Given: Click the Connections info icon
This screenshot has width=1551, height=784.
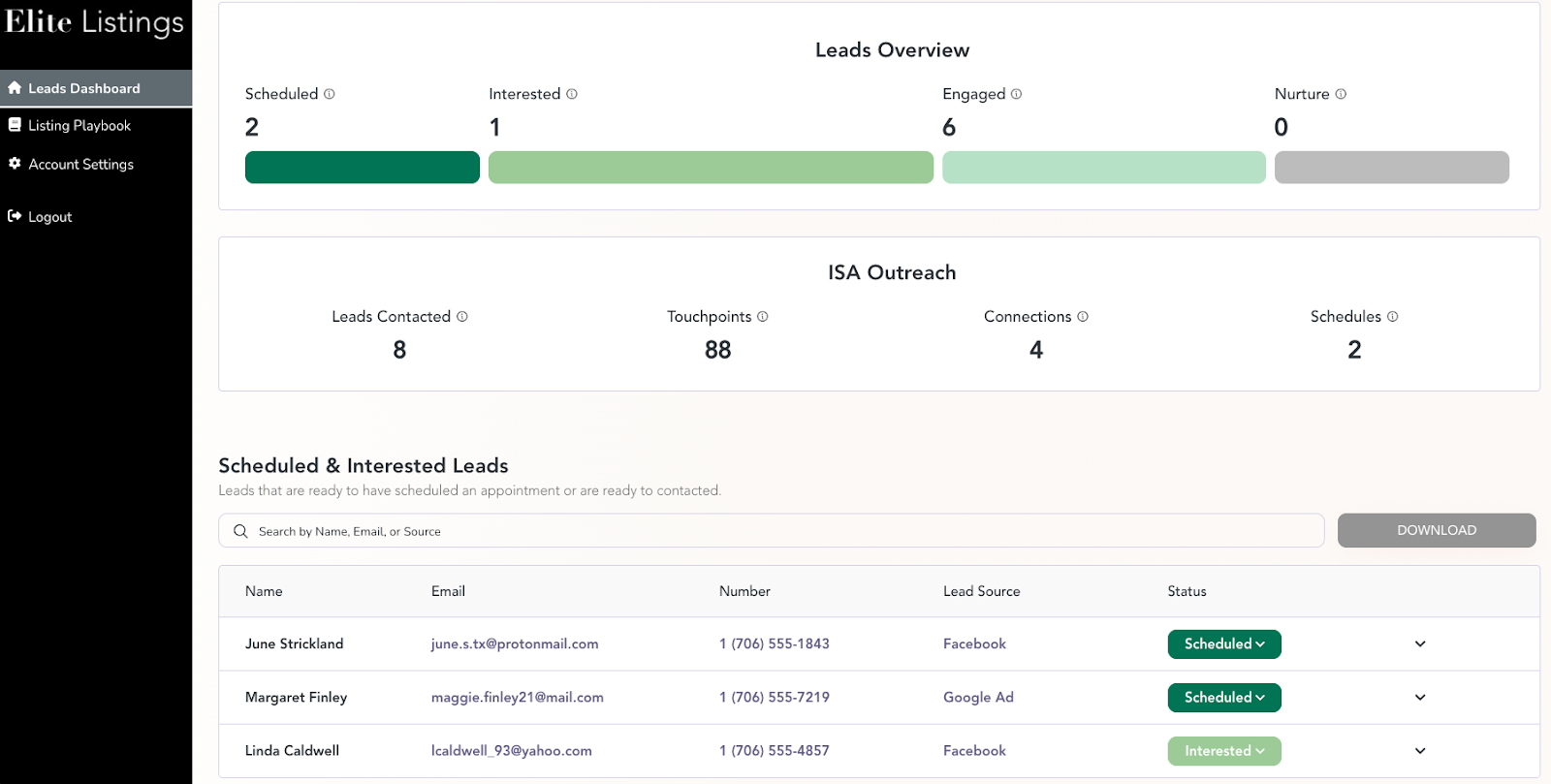Looking at the screenshot, I should click(1083, 317).
